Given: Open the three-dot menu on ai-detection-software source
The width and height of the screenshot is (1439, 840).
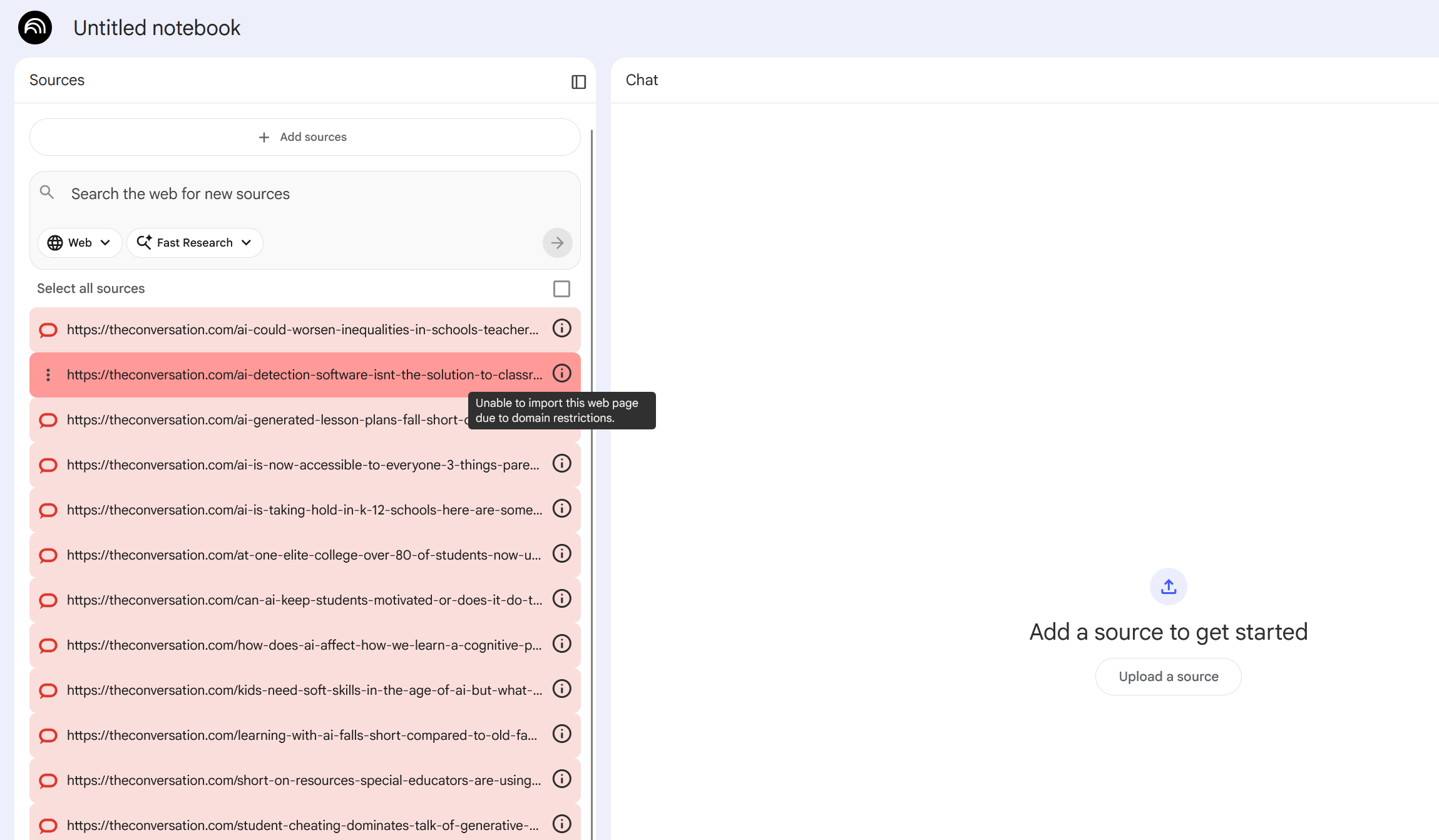Looking at the screenshot, I should click(48, 374).
